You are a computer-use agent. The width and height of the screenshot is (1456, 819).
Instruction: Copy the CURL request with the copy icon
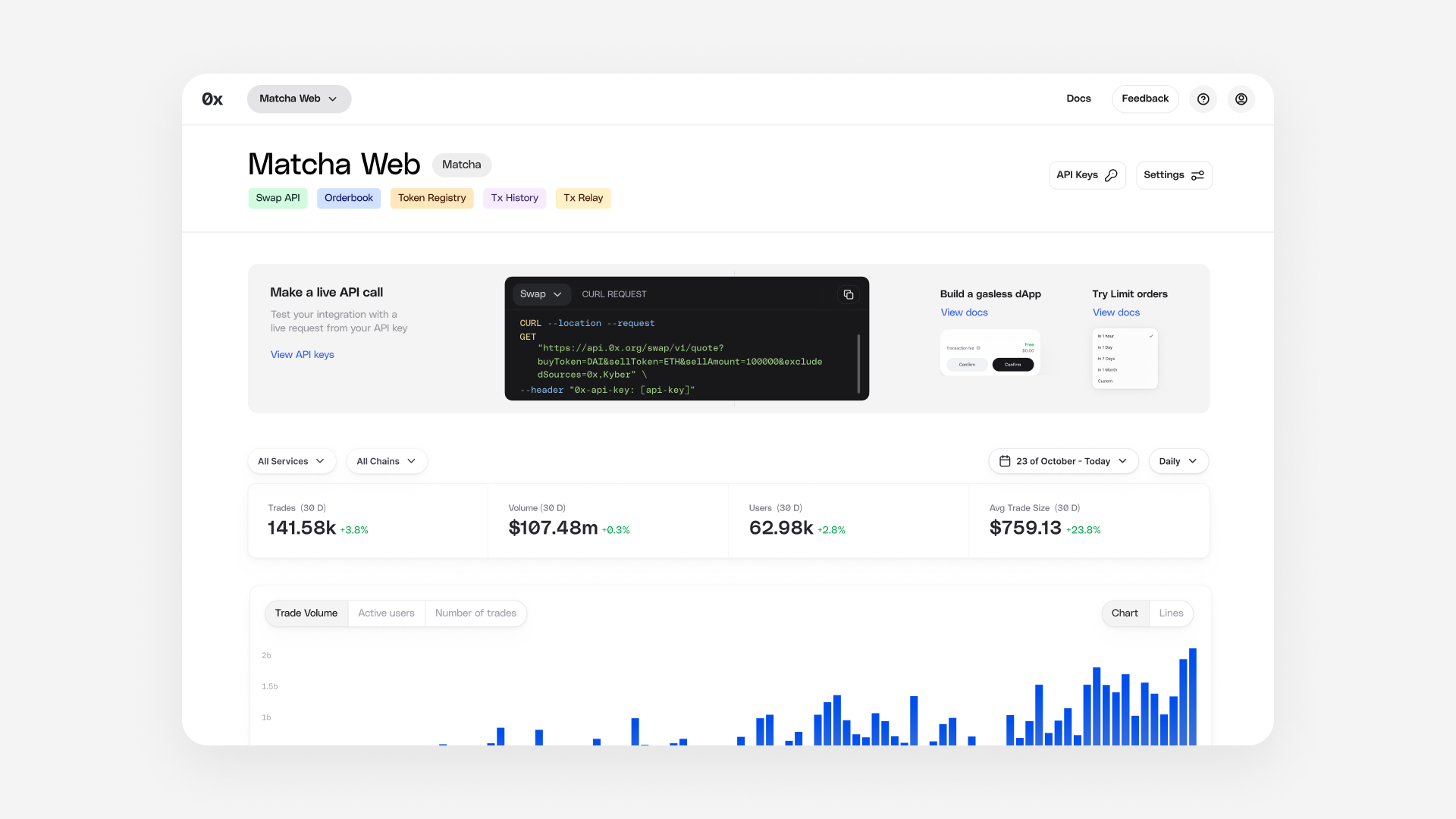coord(848,294)
